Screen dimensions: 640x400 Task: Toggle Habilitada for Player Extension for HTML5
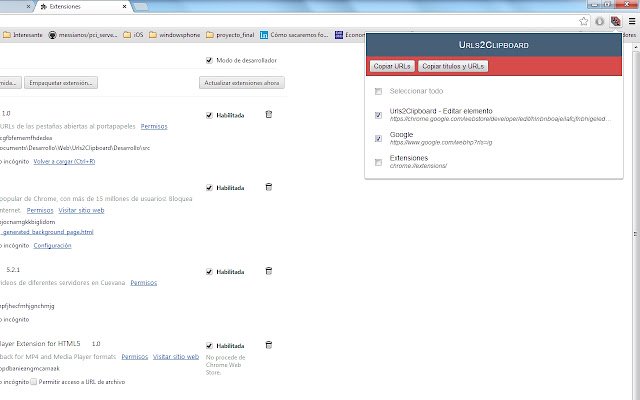[x=209, y=346]
